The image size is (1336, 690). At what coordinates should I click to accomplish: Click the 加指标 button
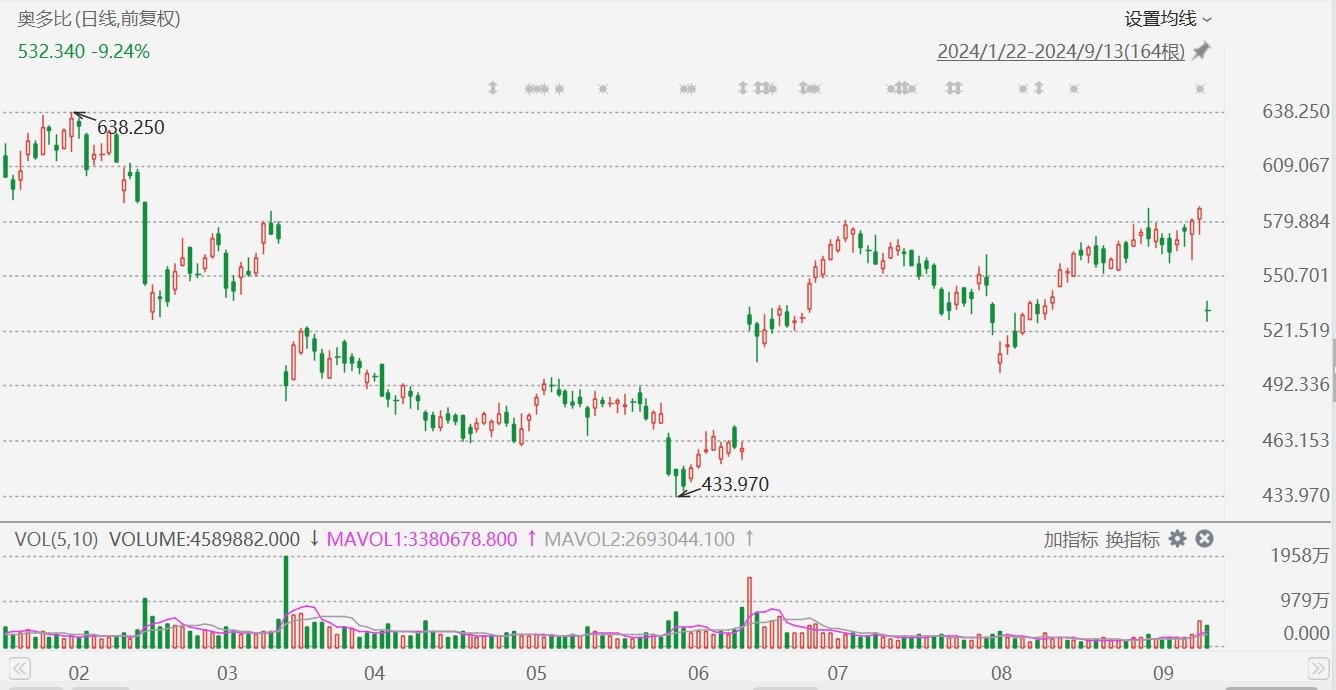click(1071, 539)
